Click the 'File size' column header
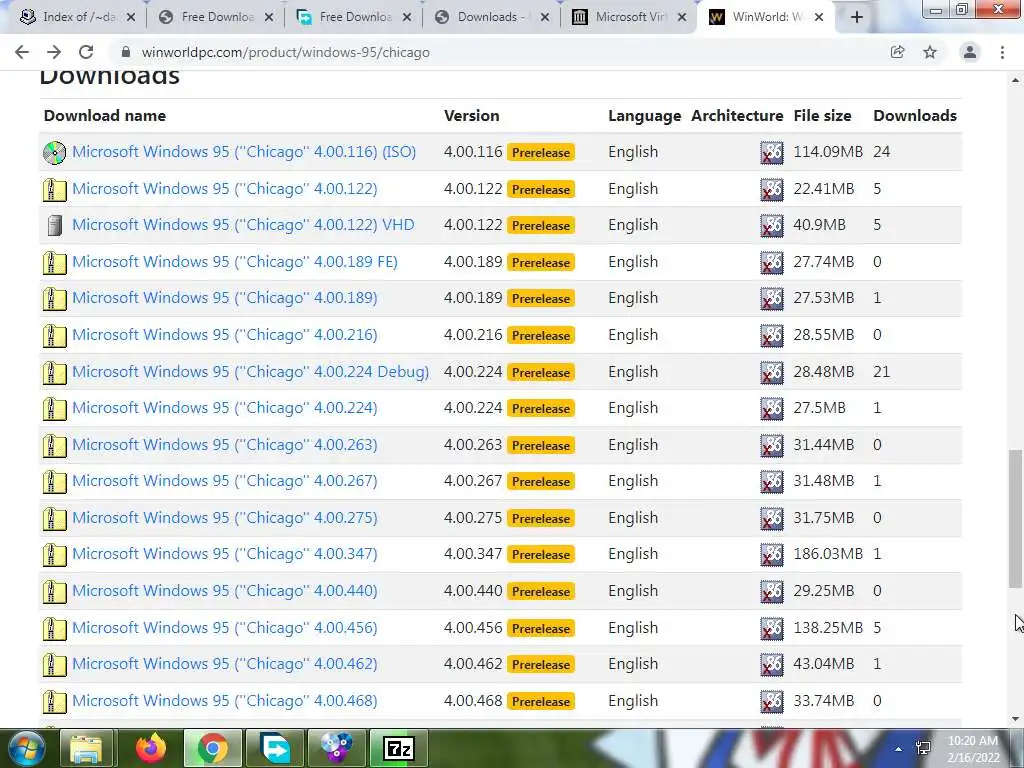 pos(822,116)
